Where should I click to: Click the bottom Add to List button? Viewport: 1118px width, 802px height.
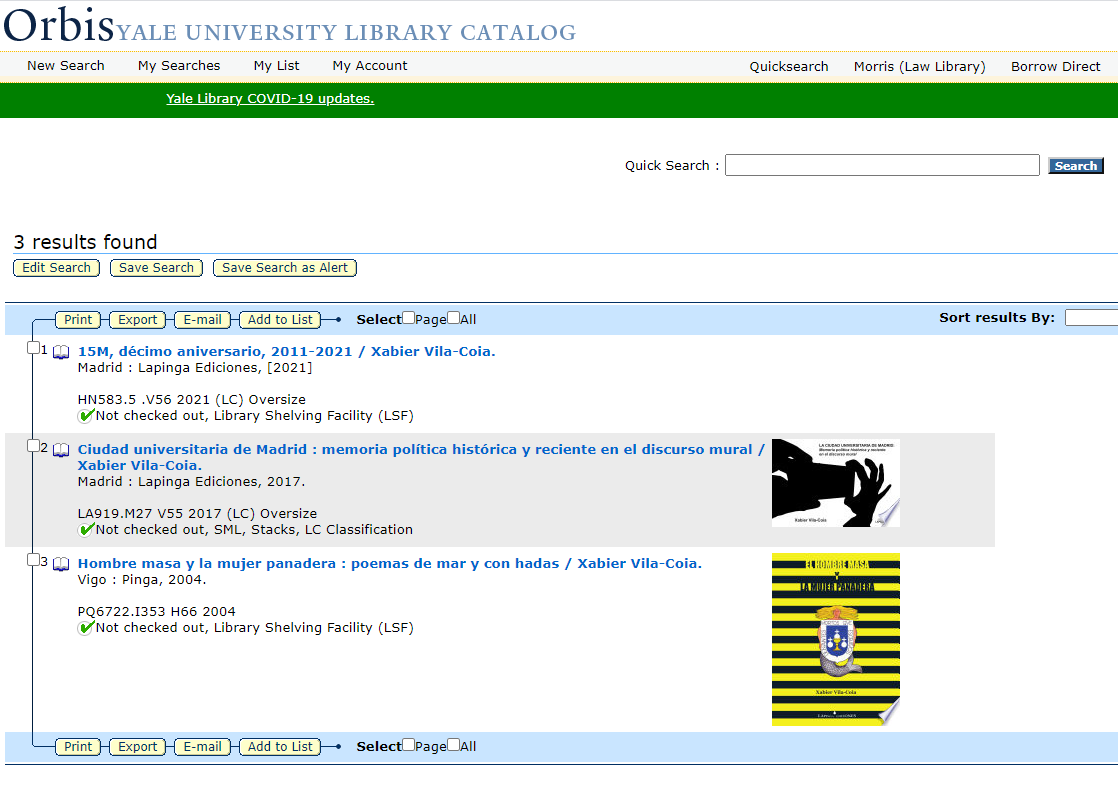[280, 747]
